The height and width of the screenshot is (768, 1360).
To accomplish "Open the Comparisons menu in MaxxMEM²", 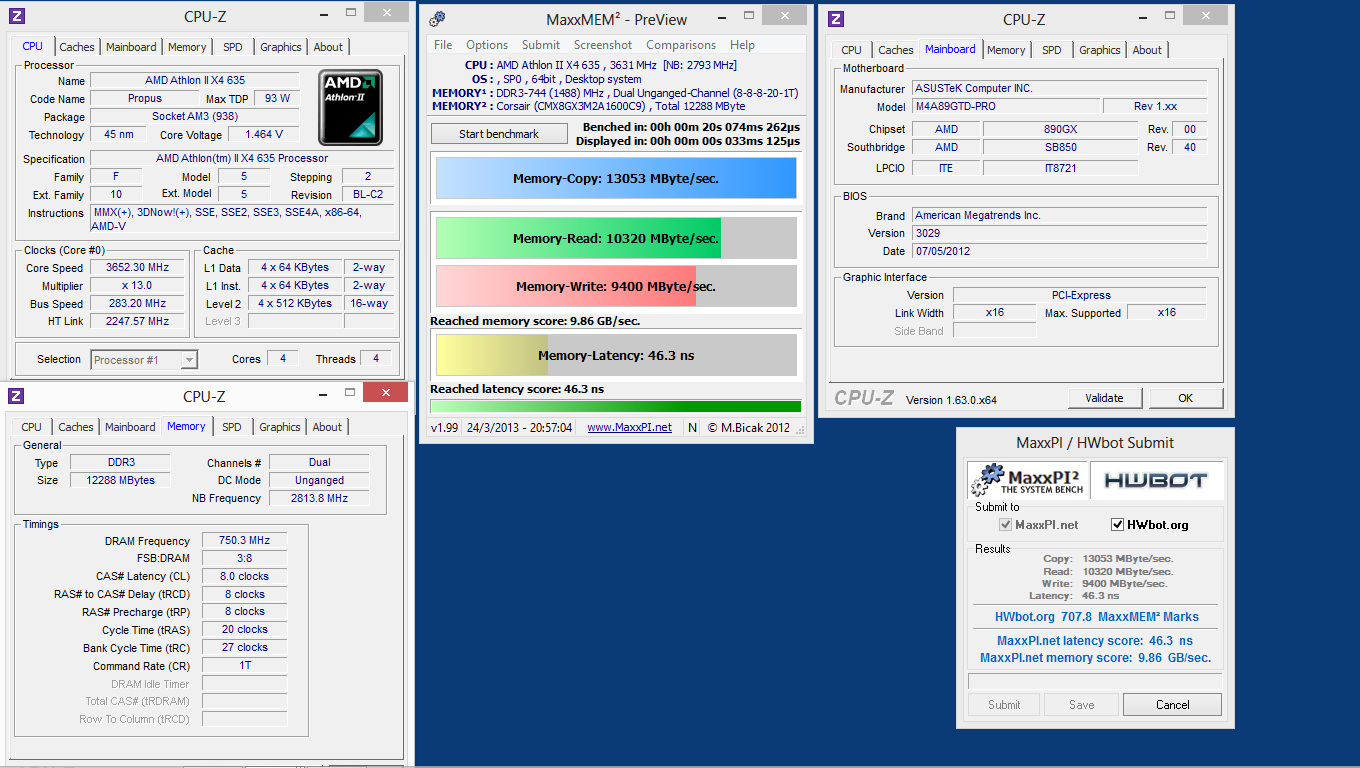I will click(x=681, y=45).
